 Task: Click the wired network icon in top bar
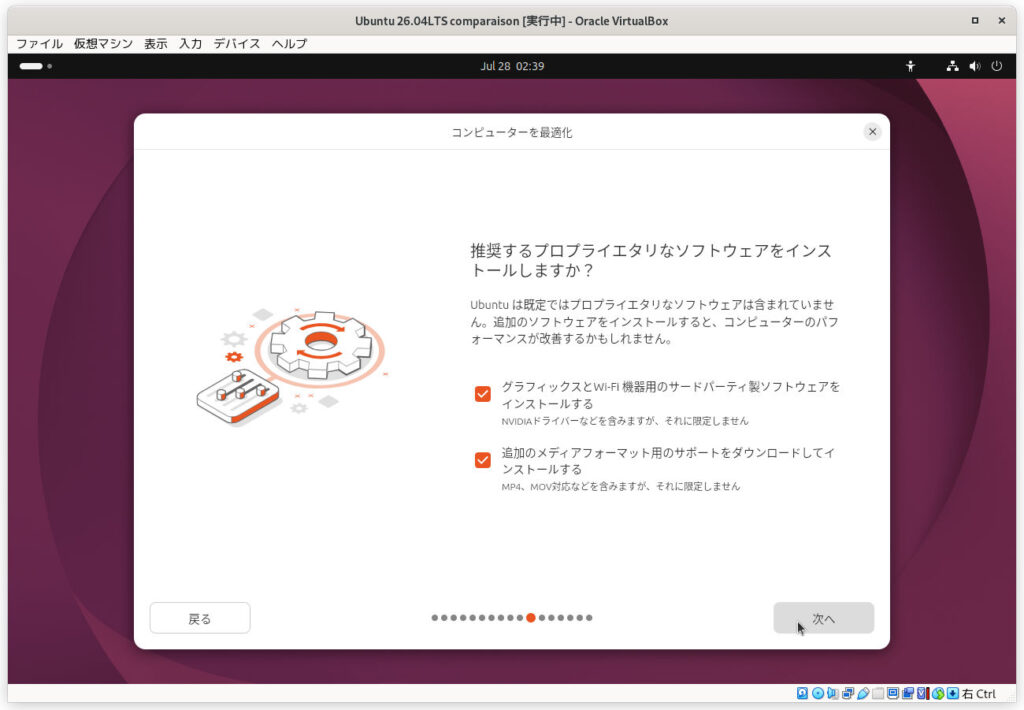click(x=953, y=66)
